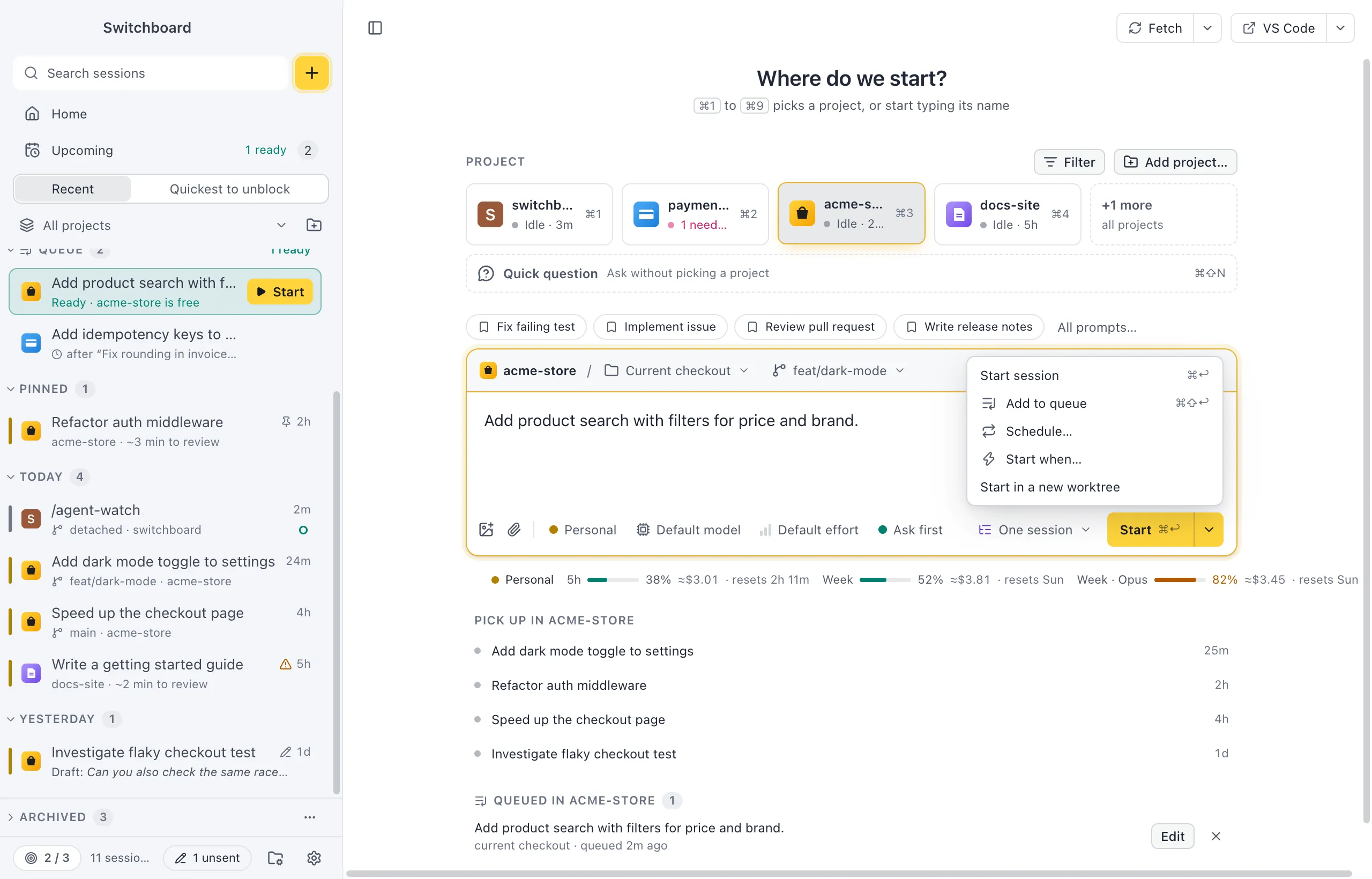Open All prompts...

point(1097,327)
